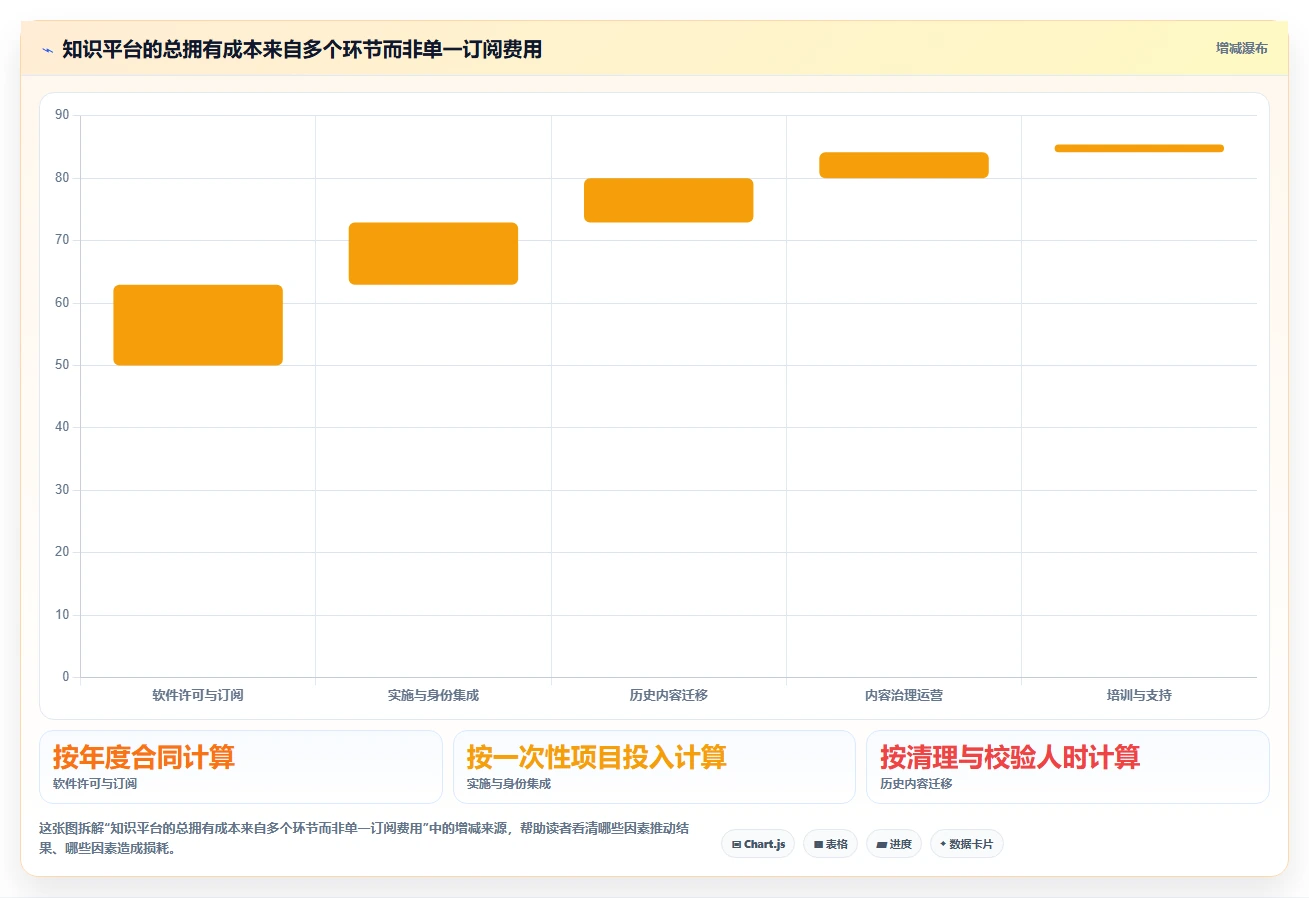Screen dimensions: 1309x898
Task: Click the 内容治理运营 x-axis label
Action: point(904,695)
